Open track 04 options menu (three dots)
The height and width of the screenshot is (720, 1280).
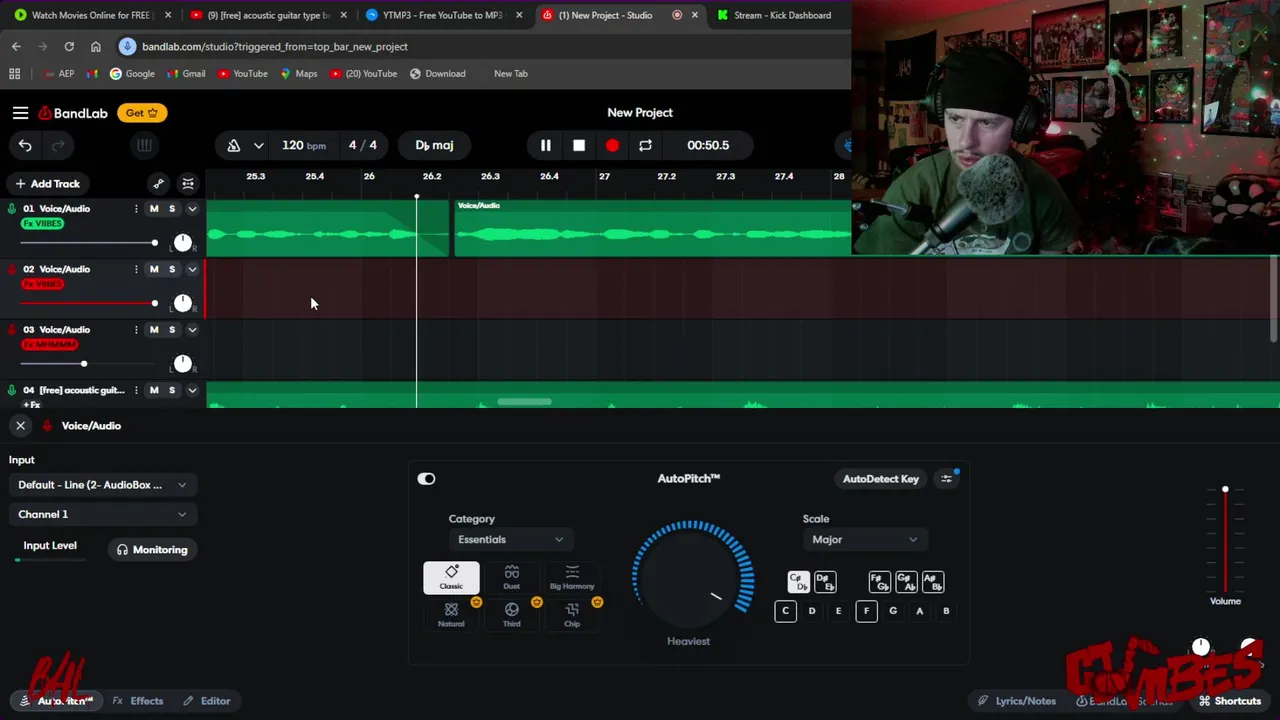coord(136,390)
